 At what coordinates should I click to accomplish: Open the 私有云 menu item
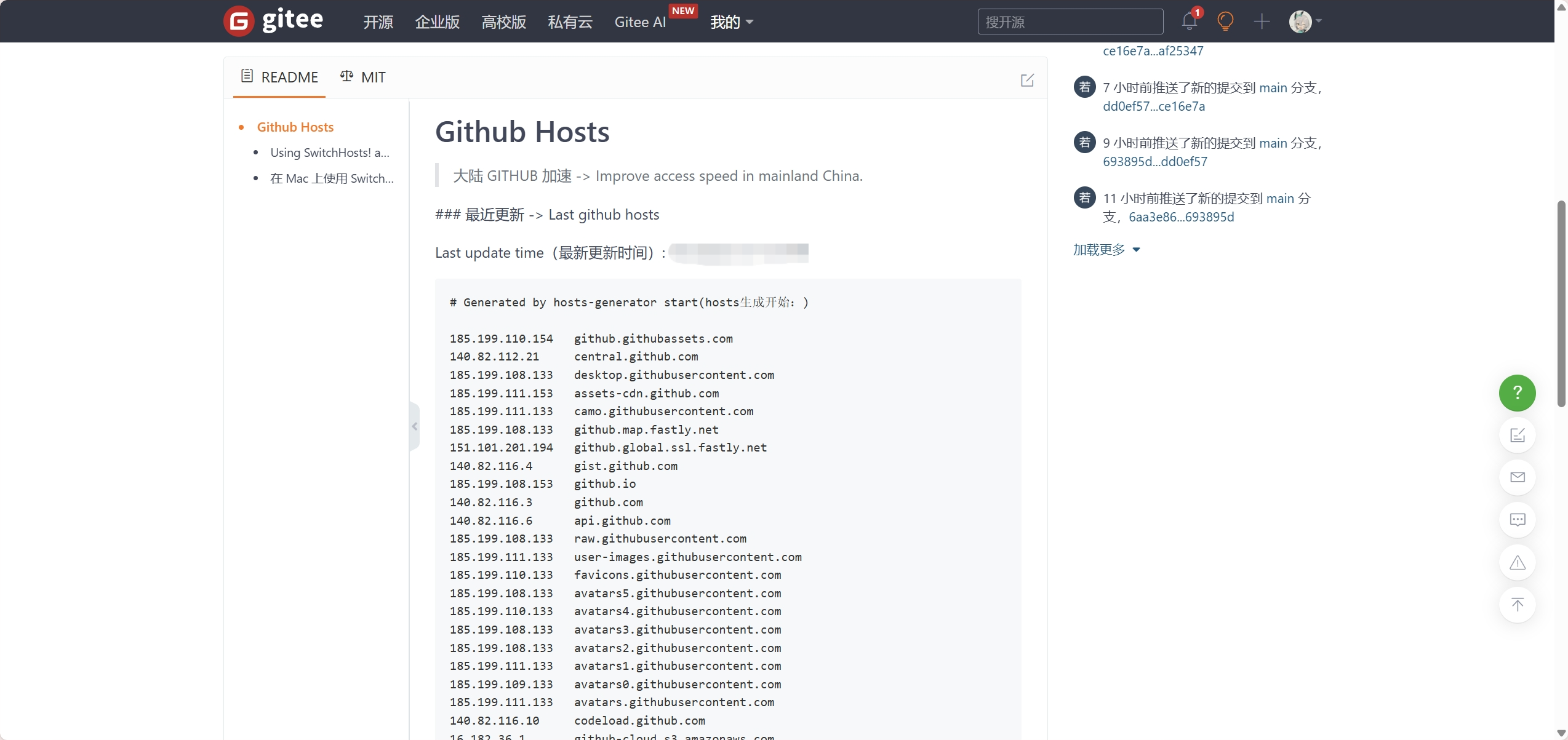[570, 22]
